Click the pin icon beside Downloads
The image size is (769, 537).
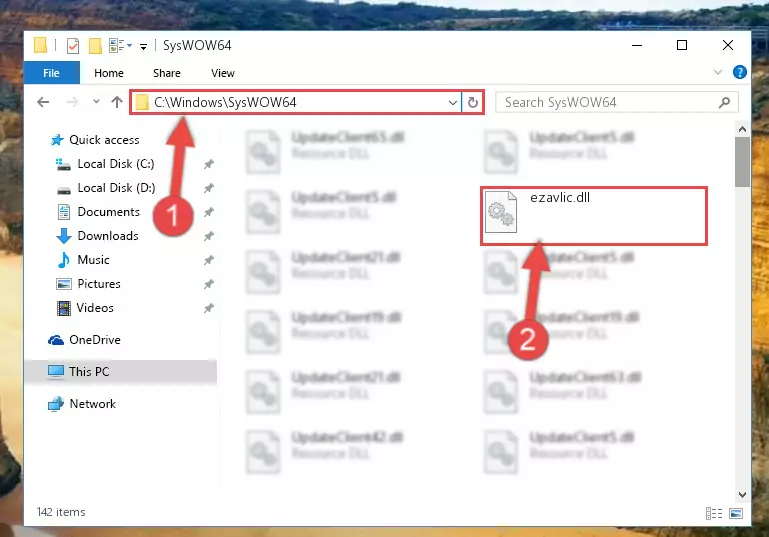209,236
